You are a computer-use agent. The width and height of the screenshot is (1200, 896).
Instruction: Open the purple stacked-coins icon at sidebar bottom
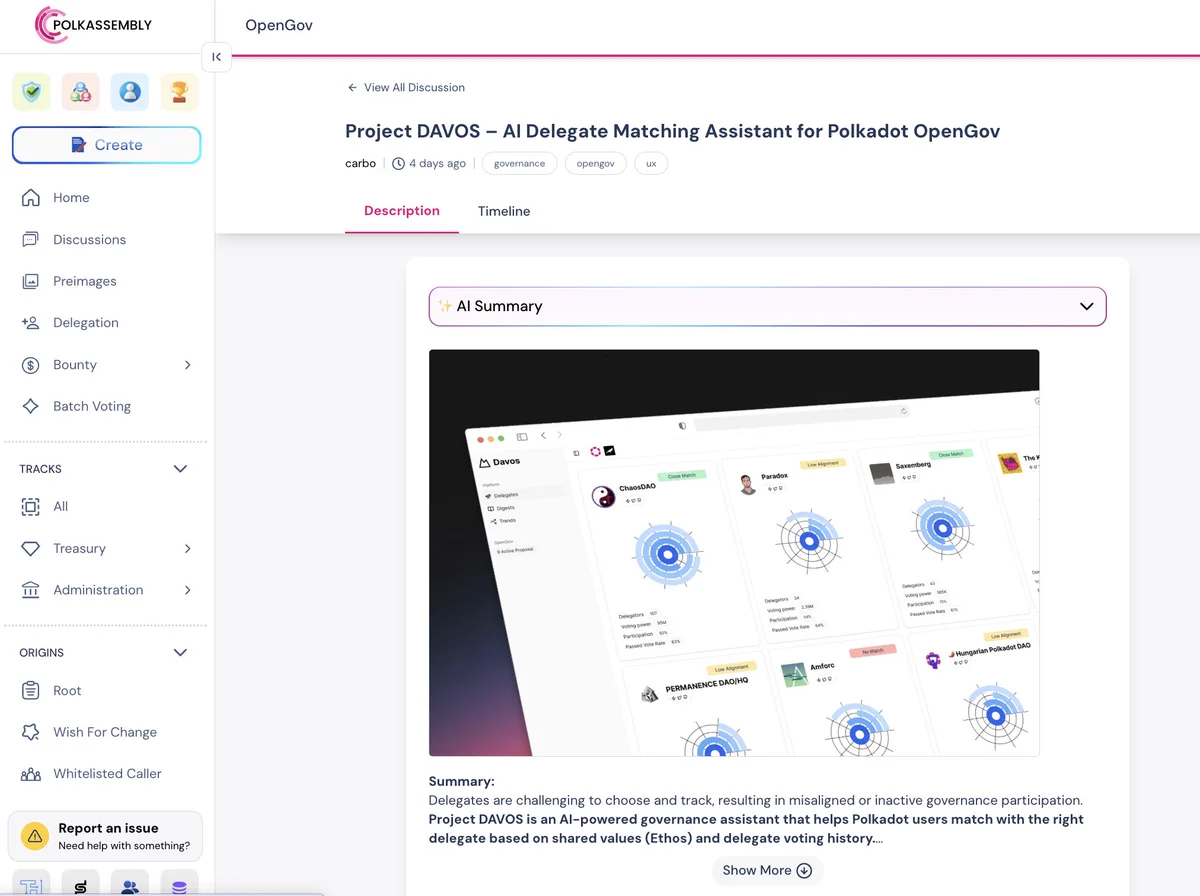[x=179, y=885]
